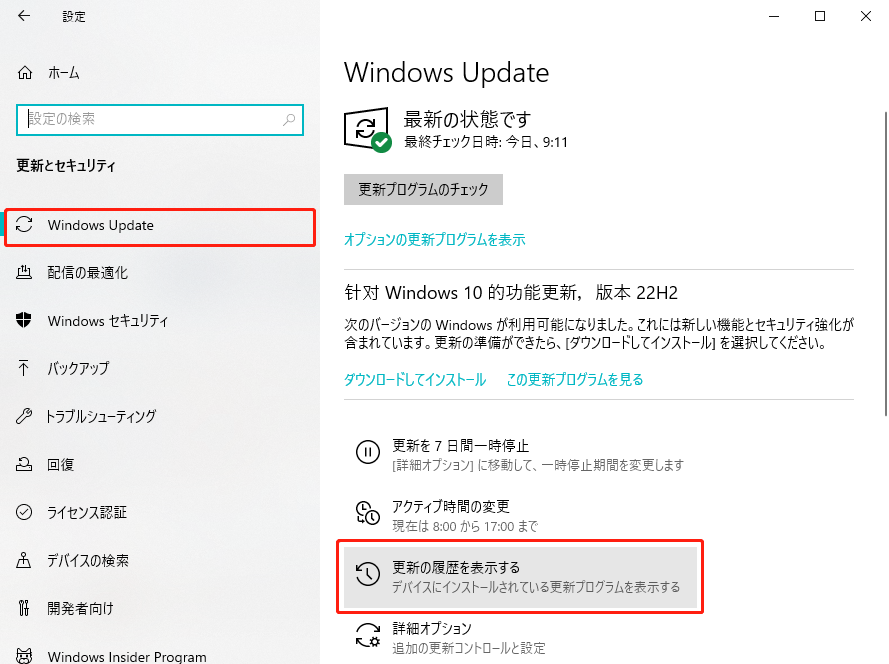Click the バックアップ upload arrow icon
The image size is (889, 664).
[x=23, y=368]
